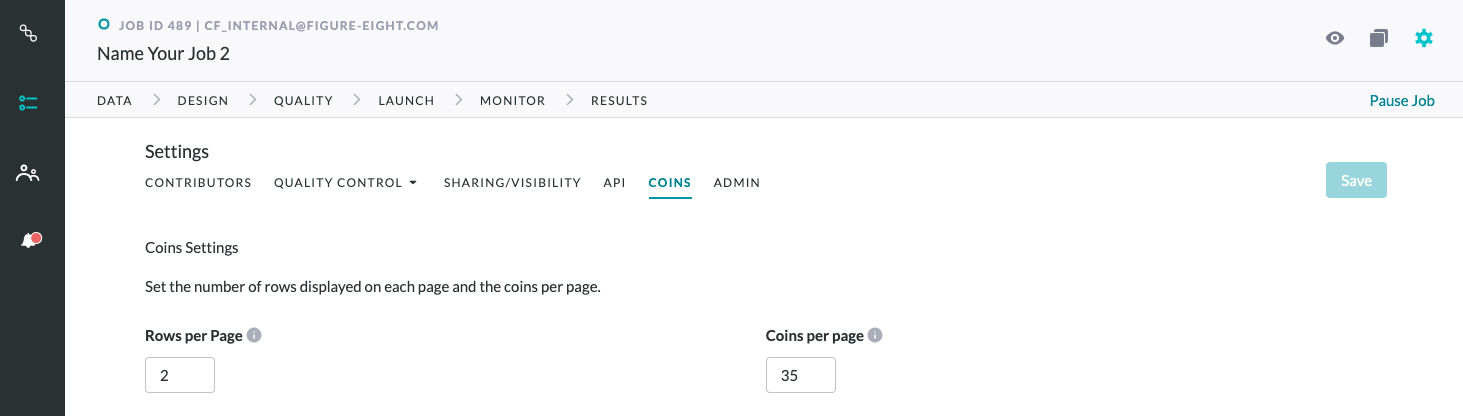The image size is (1463, 416).
Task: Focus the Coins per page input field
Action: point(801,375)
